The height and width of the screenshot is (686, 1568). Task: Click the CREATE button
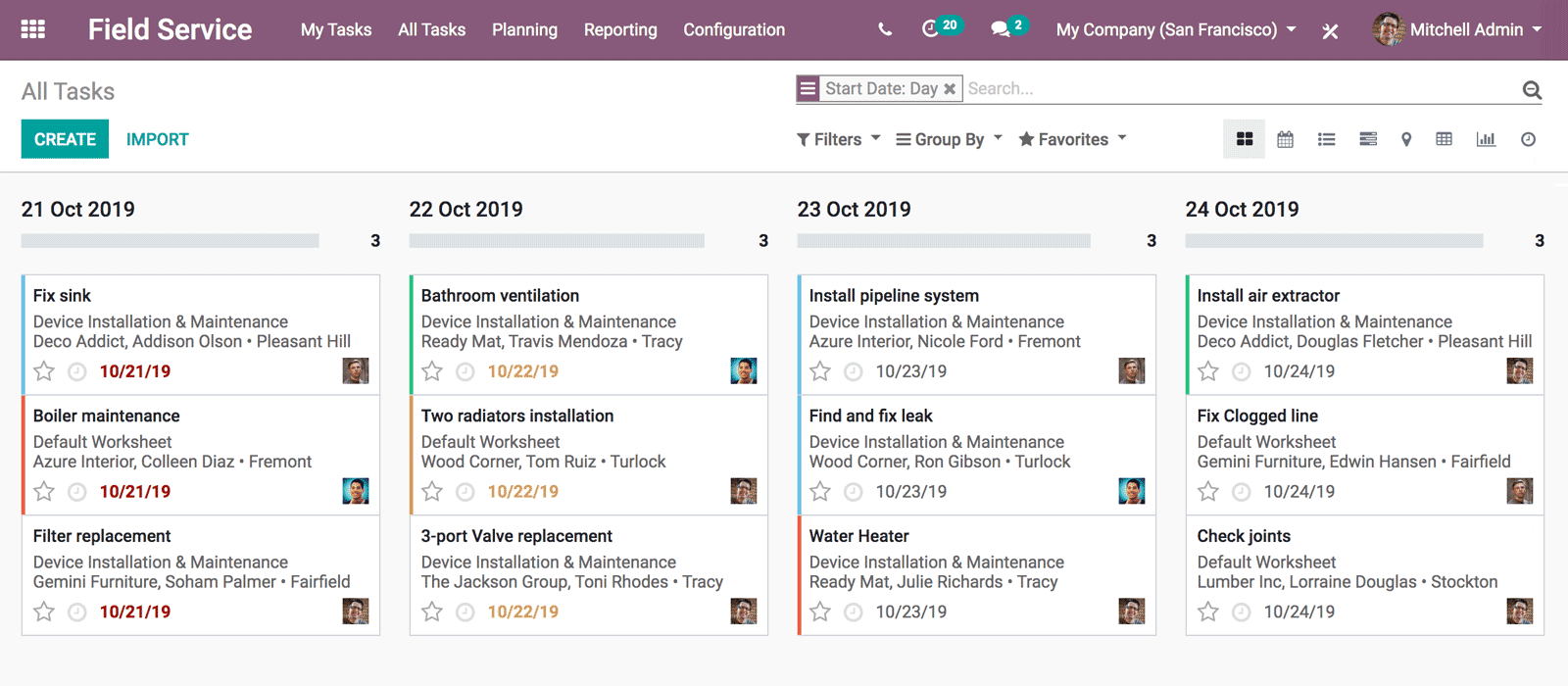65,139
